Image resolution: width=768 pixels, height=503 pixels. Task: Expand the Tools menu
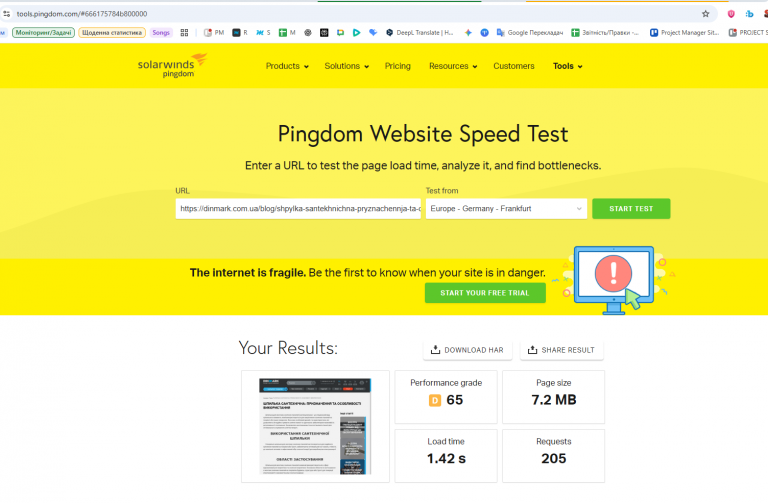point(568,66)
